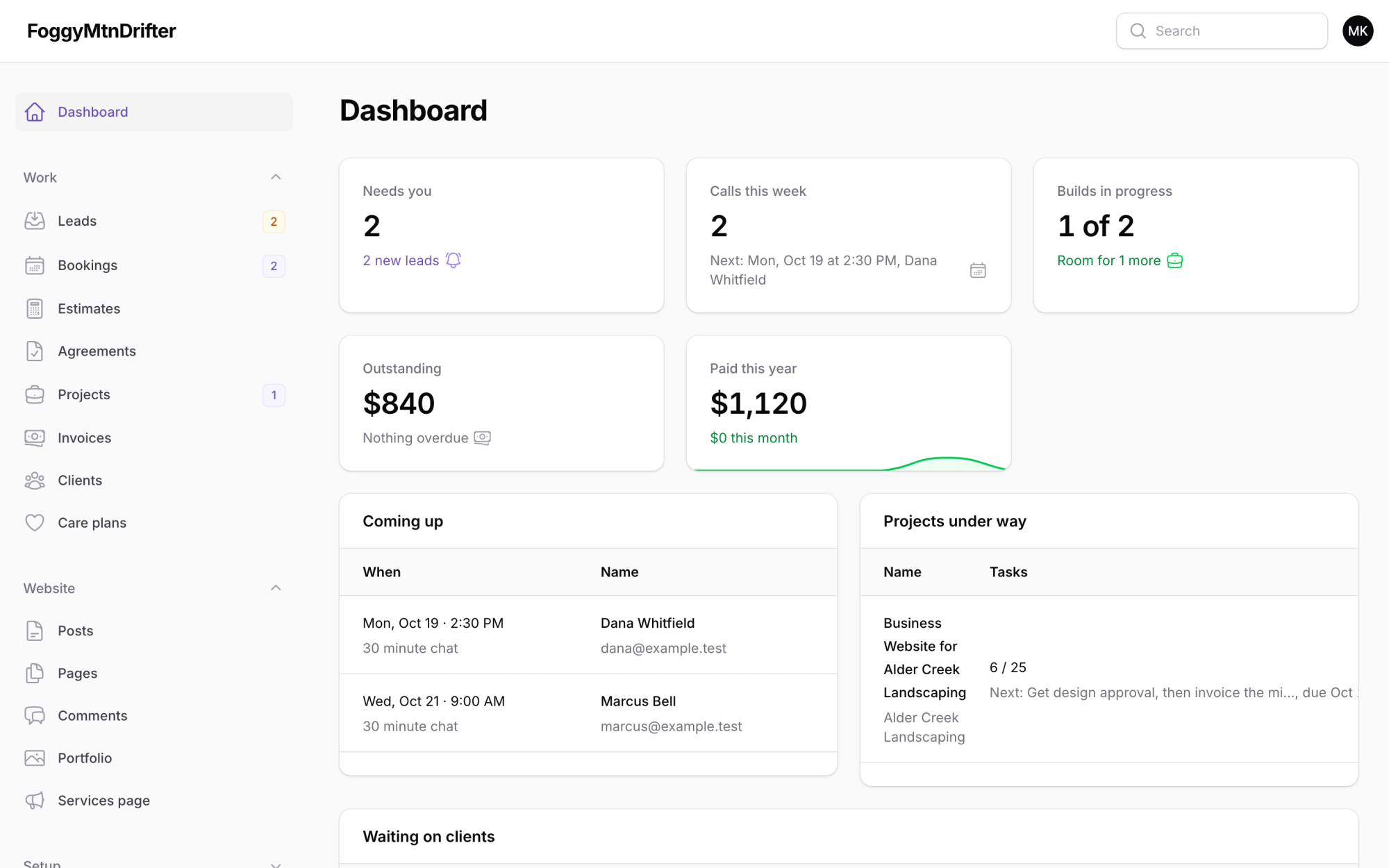Click the Waiting on clients heading
The width and height of the screenshot is (1389, 868).
tap(429, 837)
